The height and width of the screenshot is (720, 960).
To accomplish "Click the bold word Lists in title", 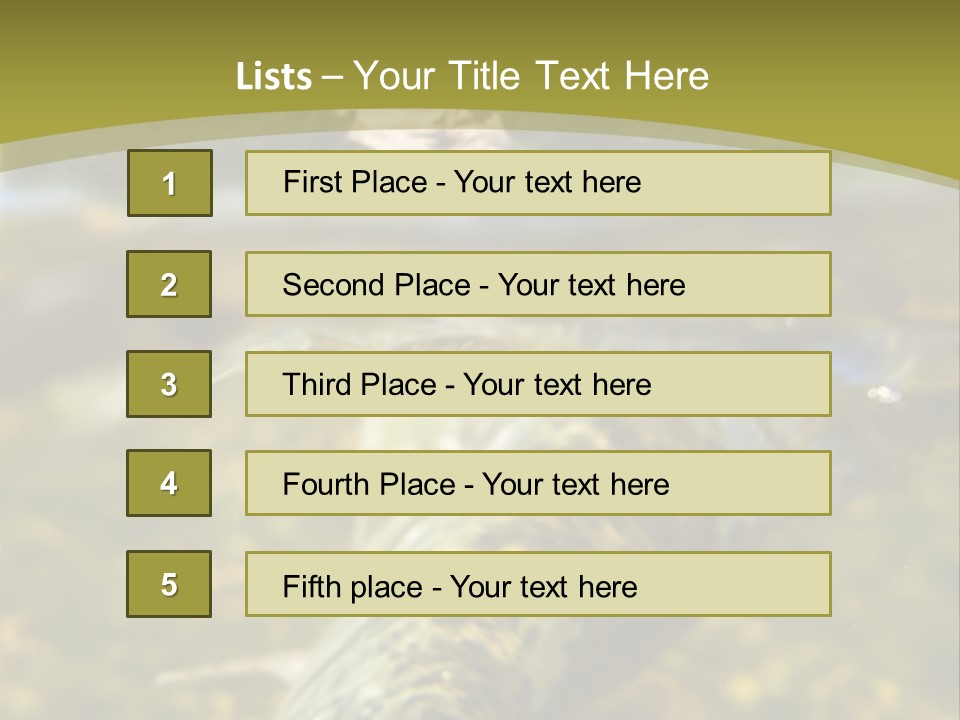I will [x=274, y=76].
